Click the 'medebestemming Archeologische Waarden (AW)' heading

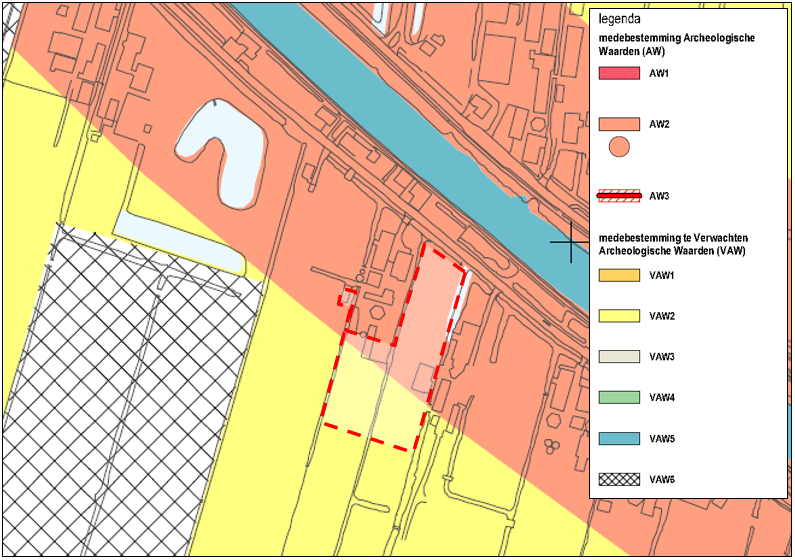(677, 45)
